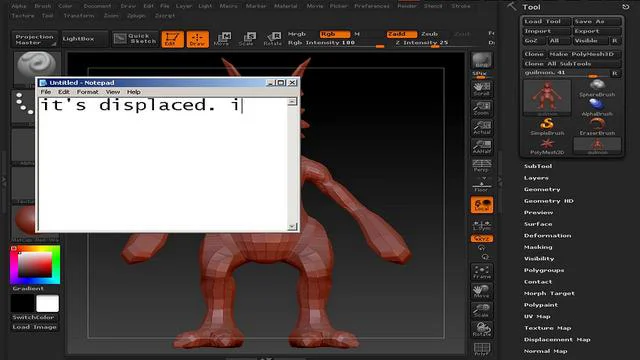Click the Move icon in the right shelf
640x360 pixels.
(482, 291)
